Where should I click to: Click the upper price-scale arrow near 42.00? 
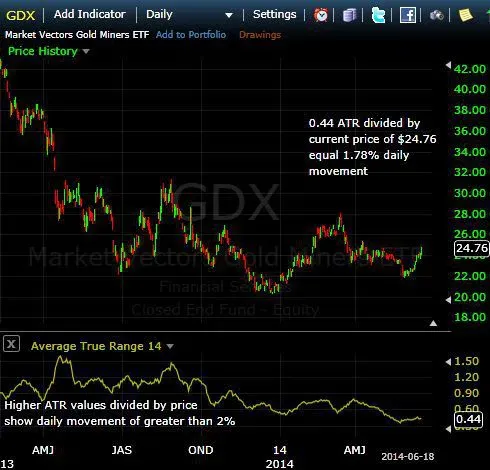[448, 65]
